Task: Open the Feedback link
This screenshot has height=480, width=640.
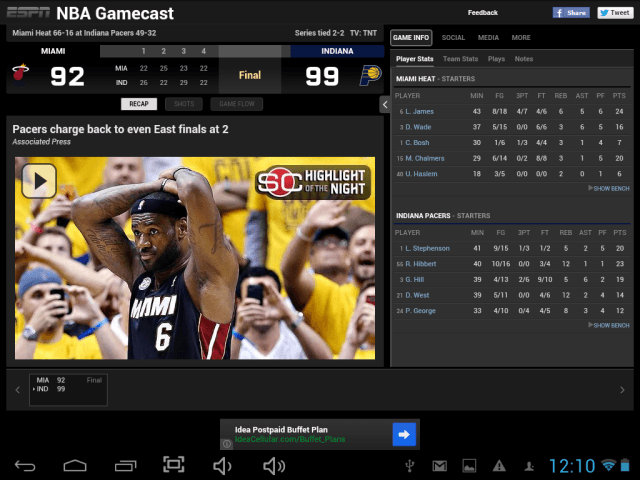Action: (x=482, y=13)
